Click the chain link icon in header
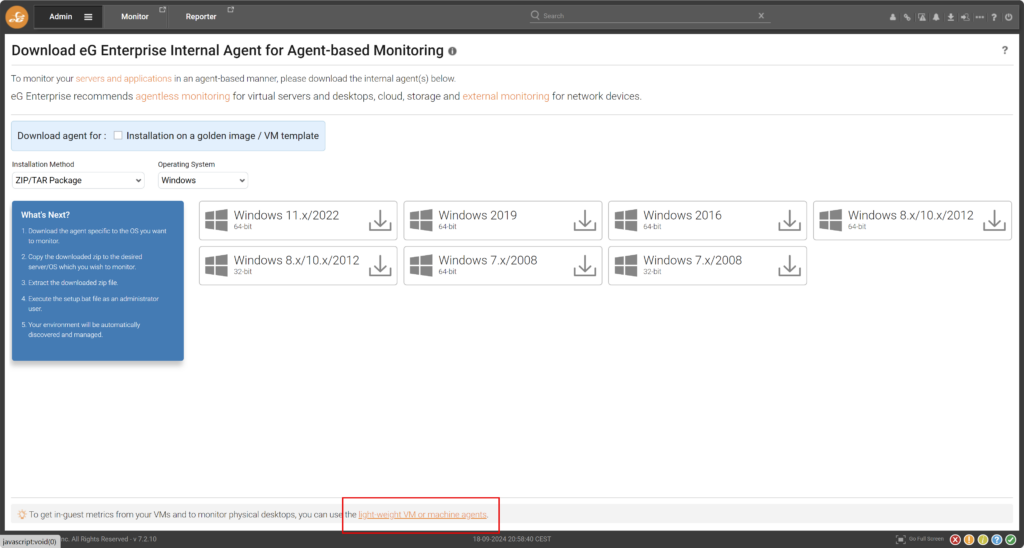 [x=907, y=18]
